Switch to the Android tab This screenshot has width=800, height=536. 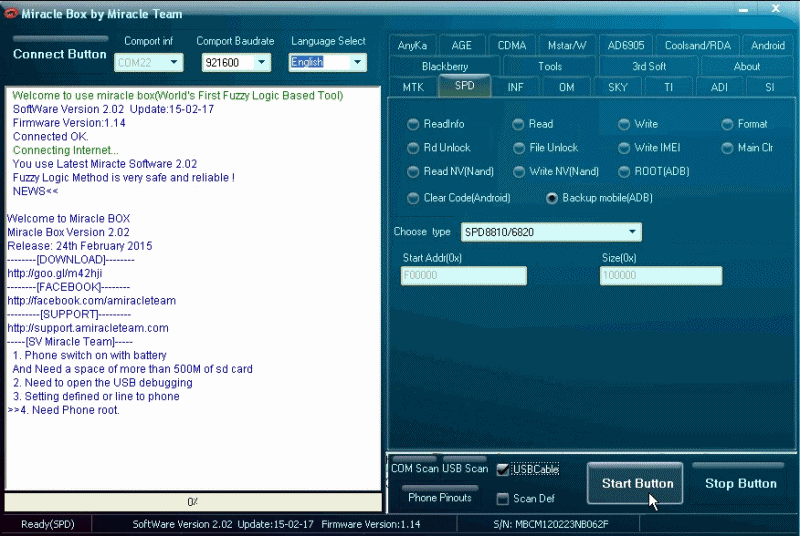tap(767, 45)
